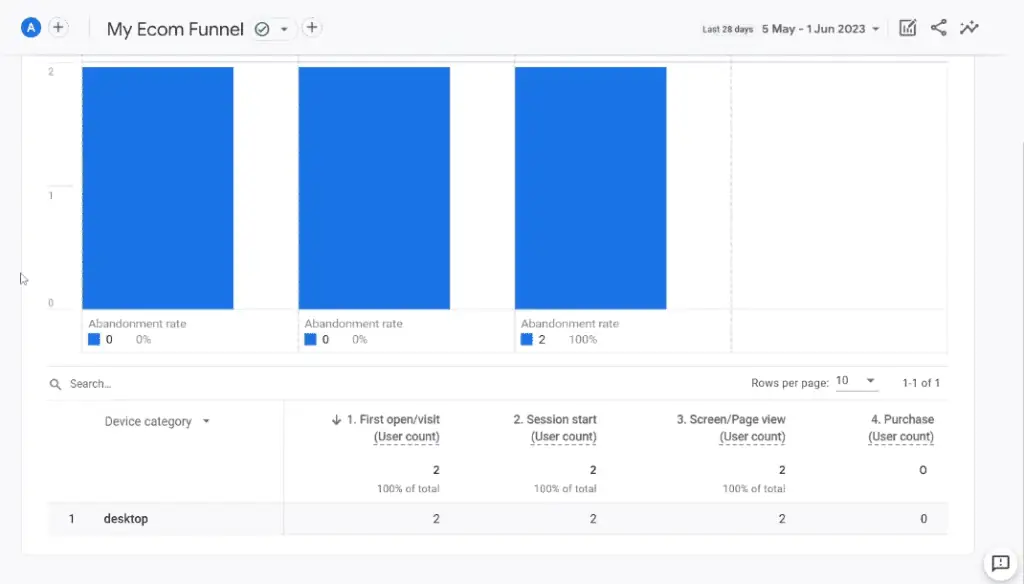Open the Insights sparkle icon
Viewport: 1024px width, 584px height.
point(969,28)
